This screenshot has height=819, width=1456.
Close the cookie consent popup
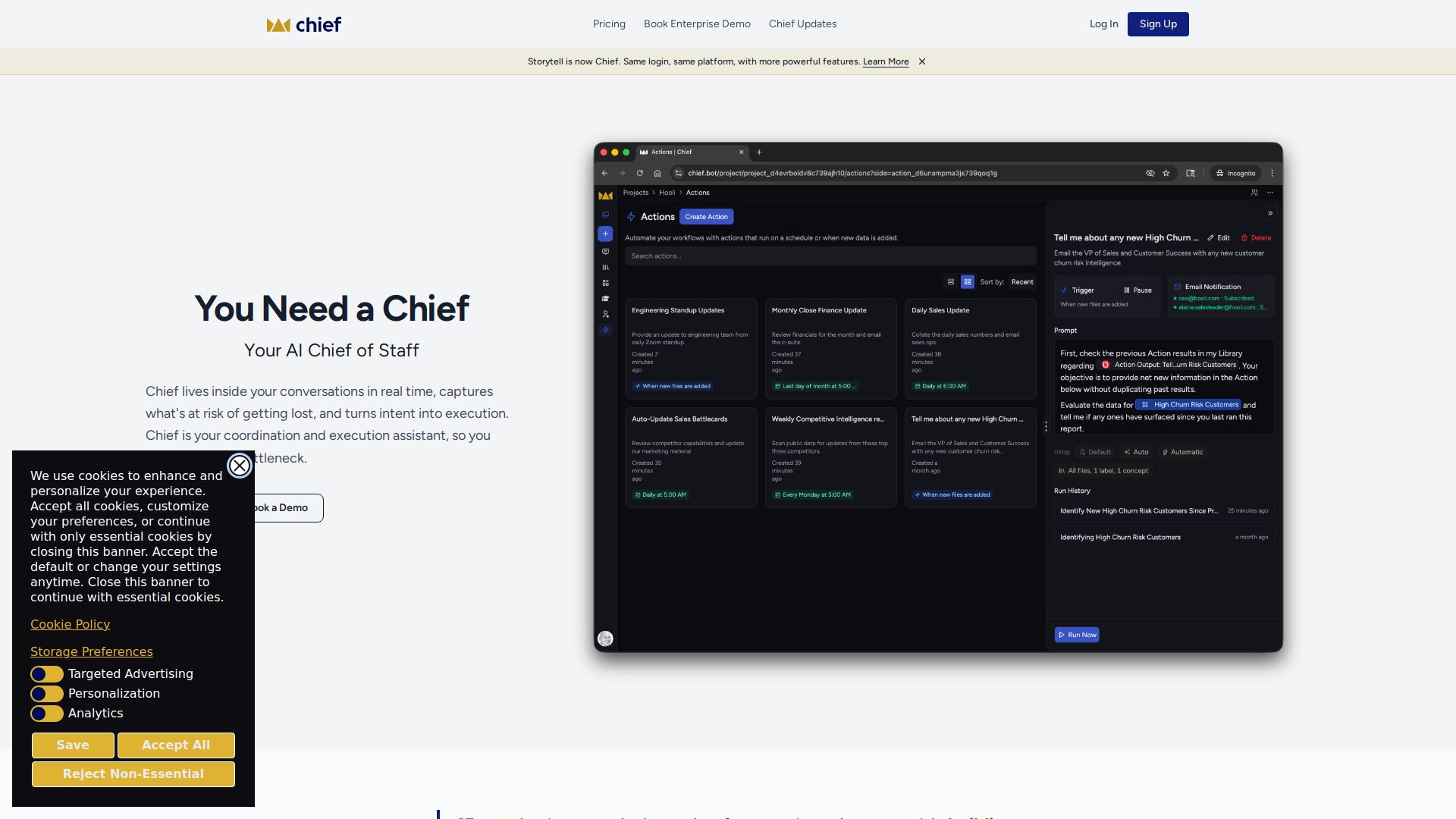click(x=240, y=466)
